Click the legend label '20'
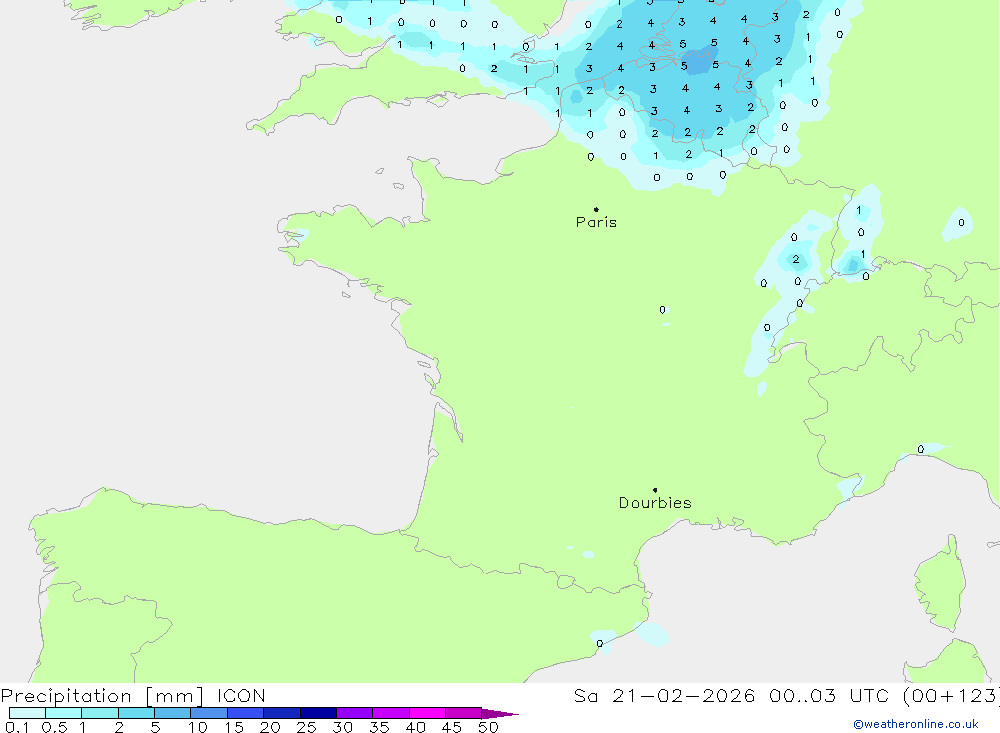 (270, 727)
